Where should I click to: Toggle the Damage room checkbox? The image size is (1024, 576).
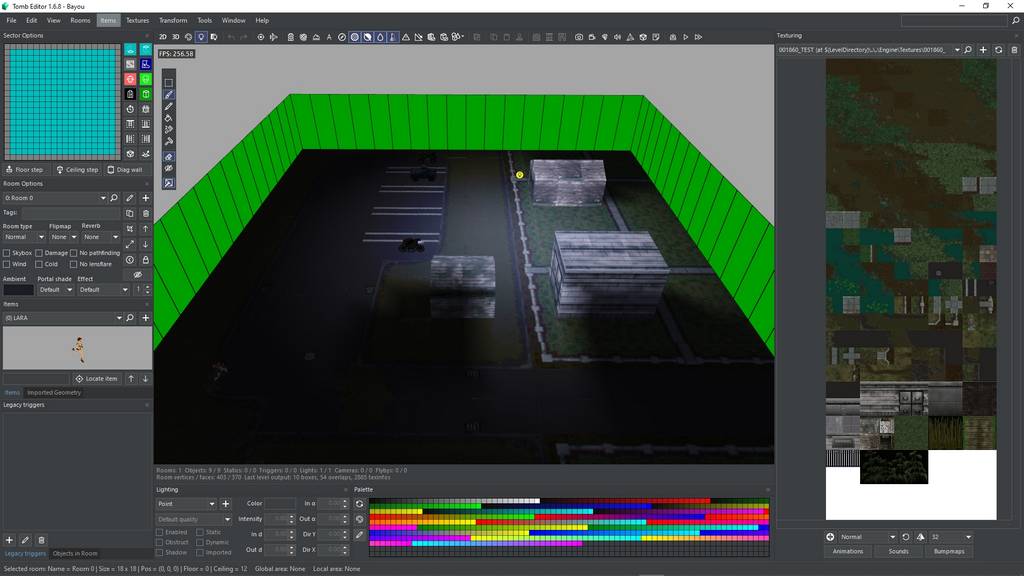coord(40,253)
